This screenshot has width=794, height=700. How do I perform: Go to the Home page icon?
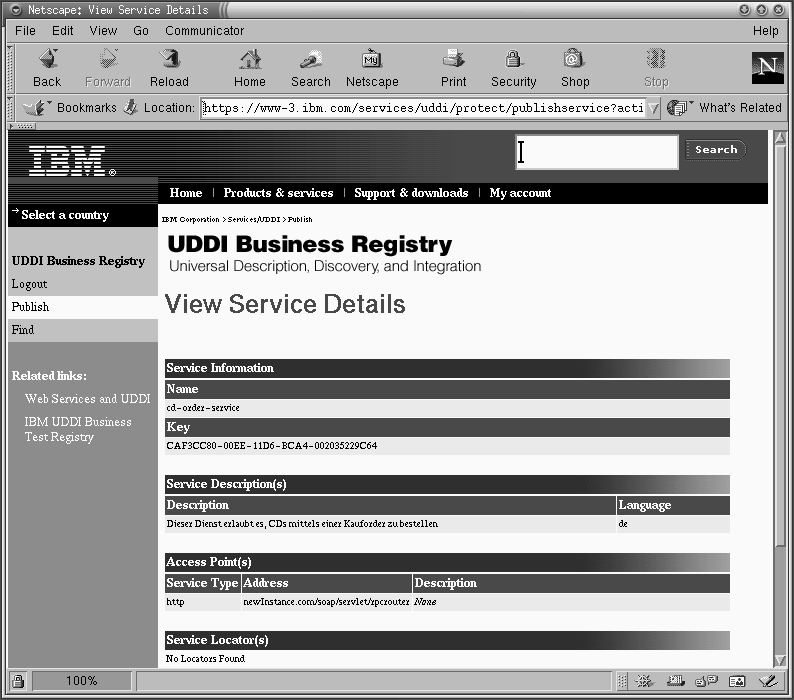click(x=250, y=59)
